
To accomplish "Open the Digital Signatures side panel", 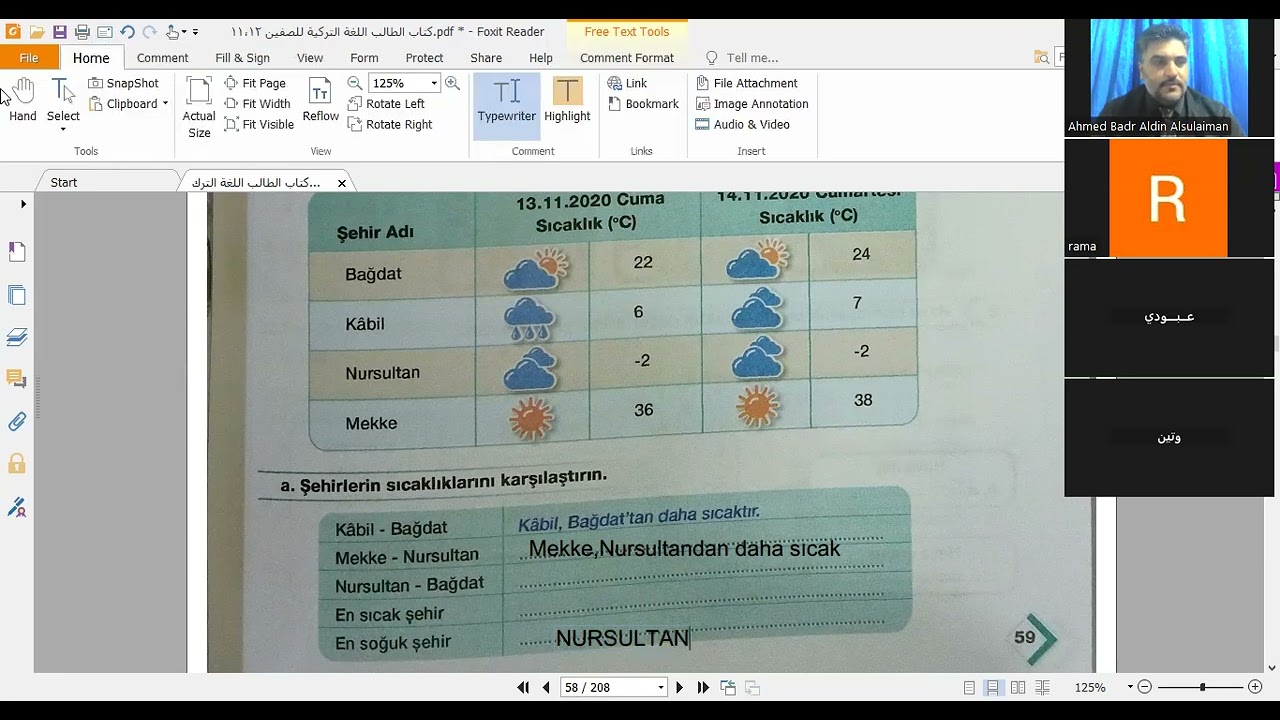I will click(x=17, y=507).
